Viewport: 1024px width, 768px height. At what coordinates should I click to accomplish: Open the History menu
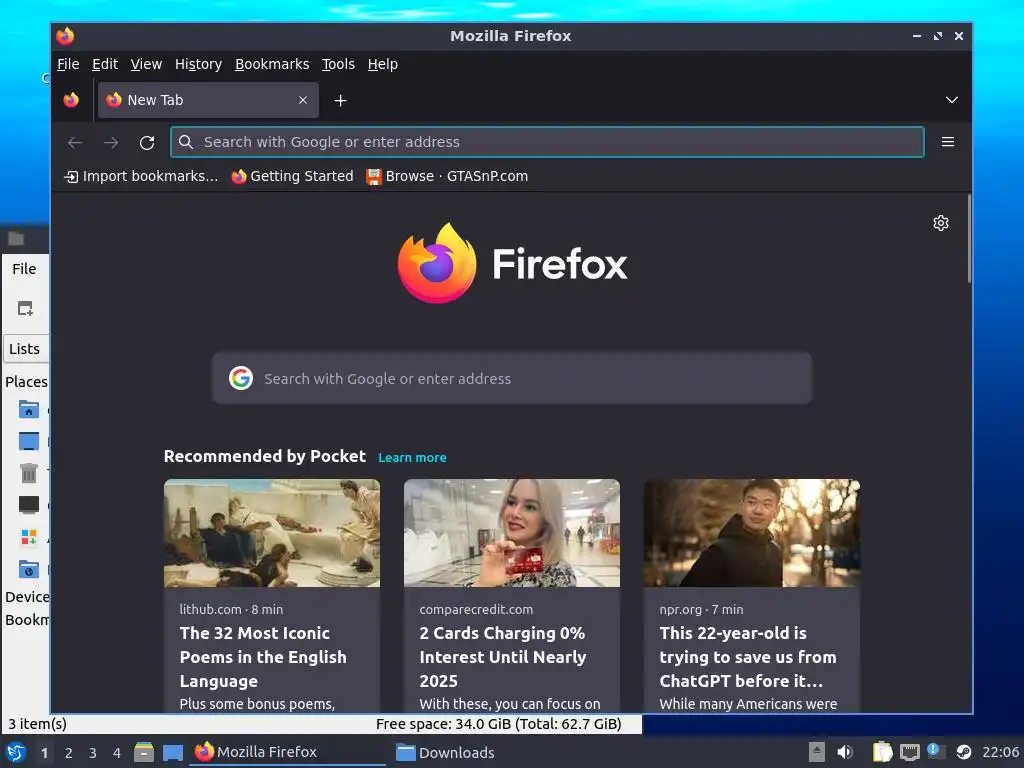[199, 64]
